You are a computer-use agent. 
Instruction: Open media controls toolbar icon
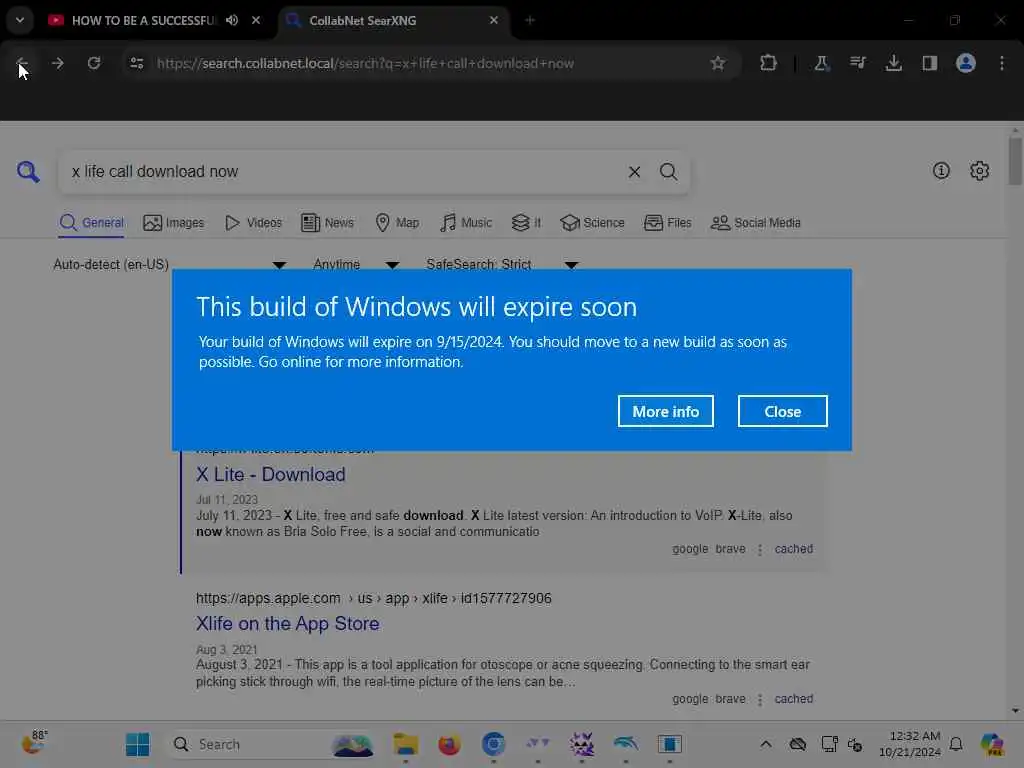(x=857, y=63)
